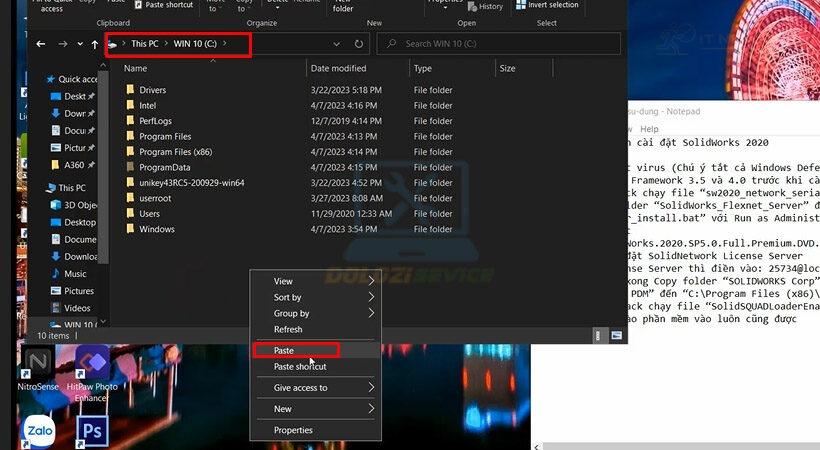820x450 pixels.
Task: Switch to details view layout
Action: pyautogui.click(x=599, y=336)
